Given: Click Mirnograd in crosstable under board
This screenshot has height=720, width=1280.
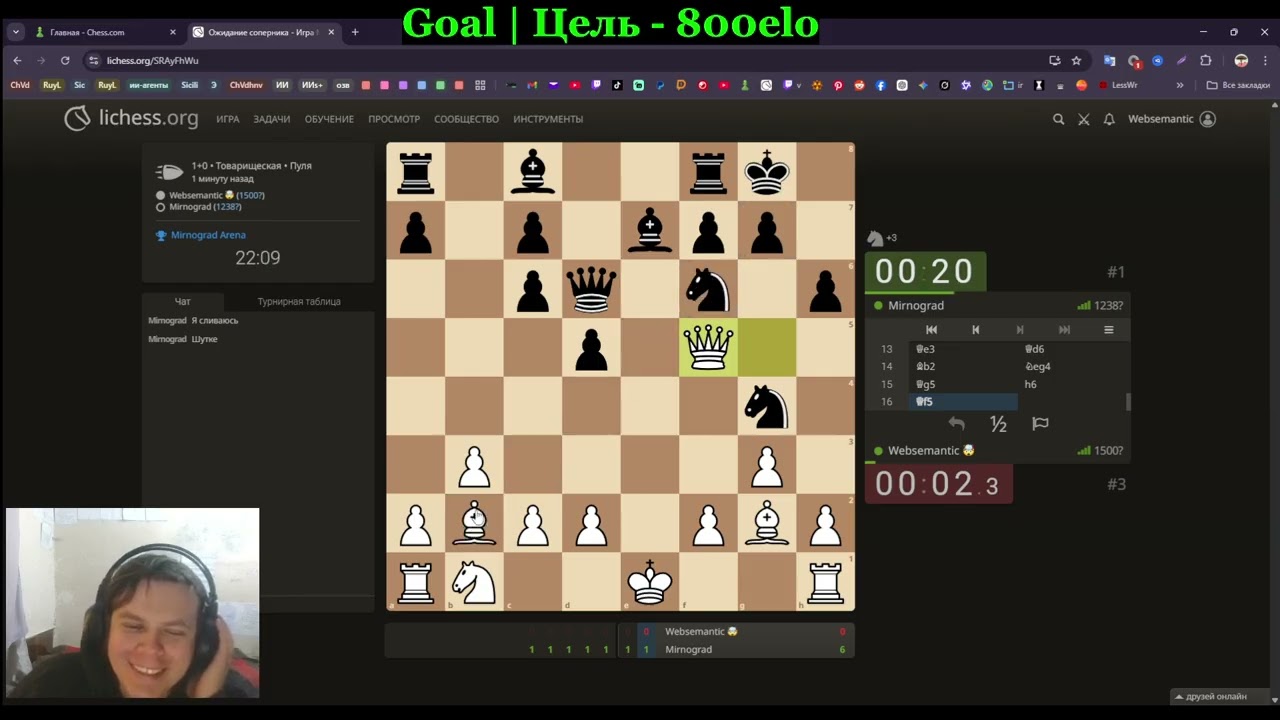Looking at the screenshot, I should 688,650.
